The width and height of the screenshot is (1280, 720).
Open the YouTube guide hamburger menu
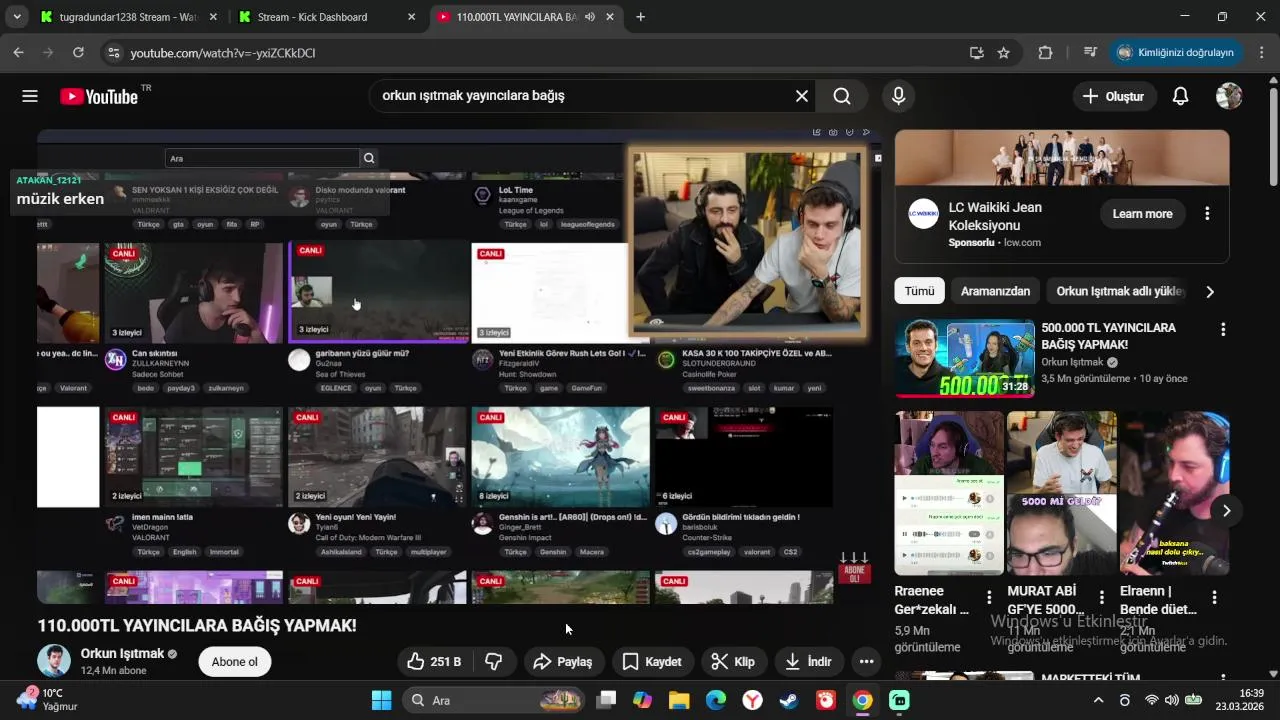point(30,96)
